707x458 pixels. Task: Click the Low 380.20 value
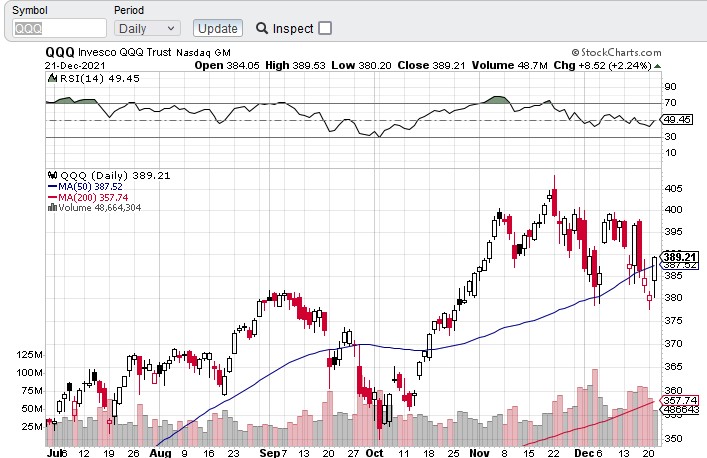[361, 65]
